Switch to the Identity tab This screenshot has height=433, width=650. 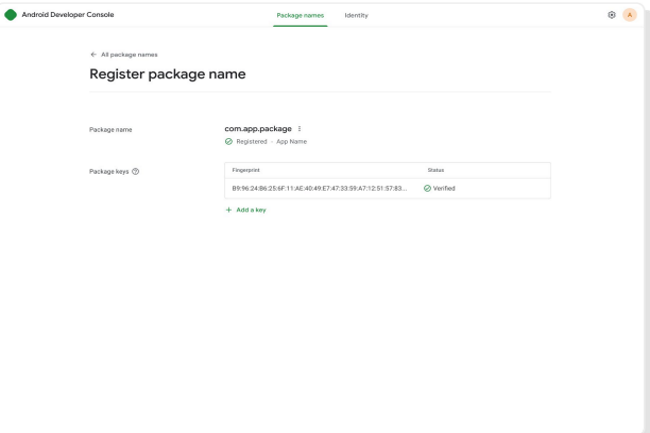coord(356,15)
